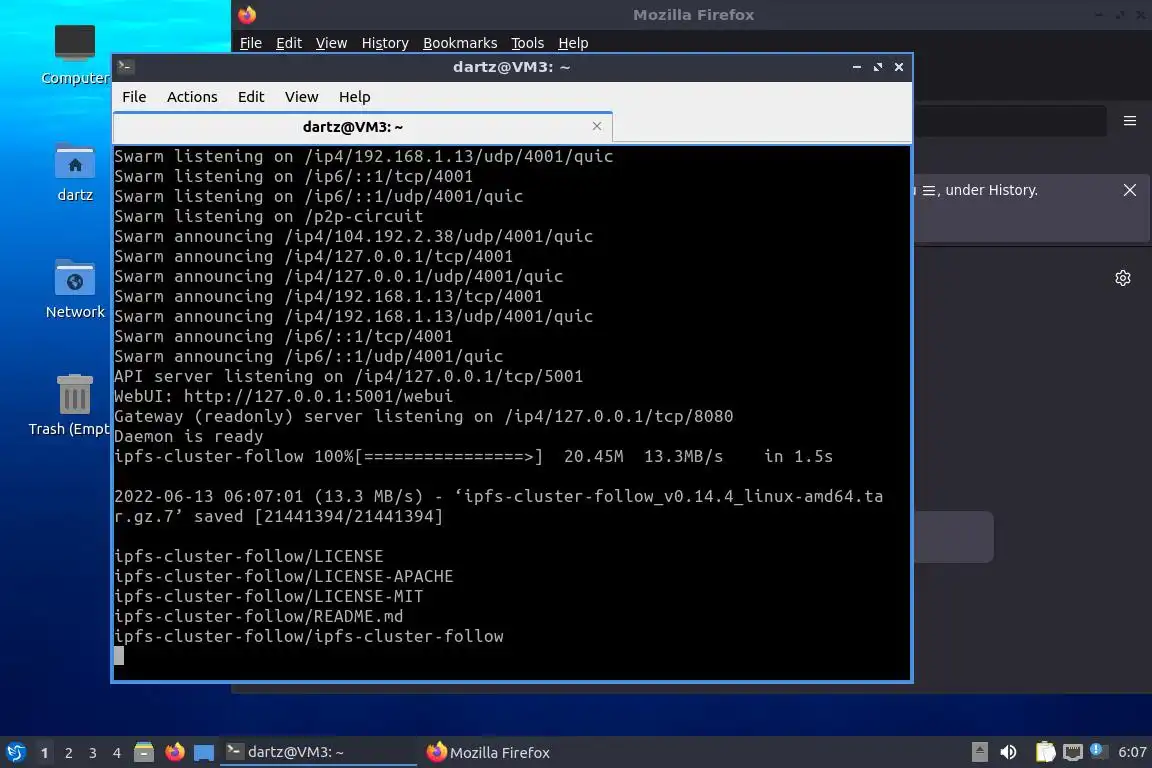Switch to workspace 2
Viewport: 1152px width, 768px height.
click(x=69, y=753)
